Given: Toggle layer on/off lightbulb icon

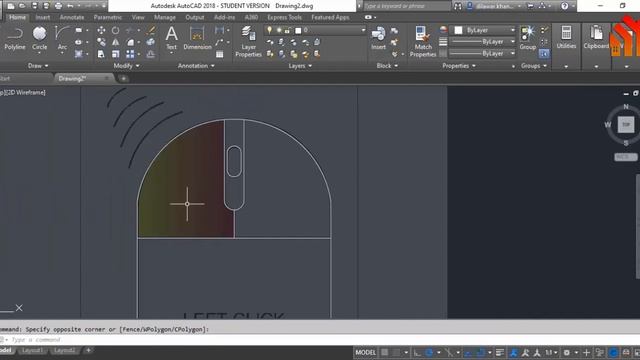Looking at the screenshot, I should coord(269,30).
